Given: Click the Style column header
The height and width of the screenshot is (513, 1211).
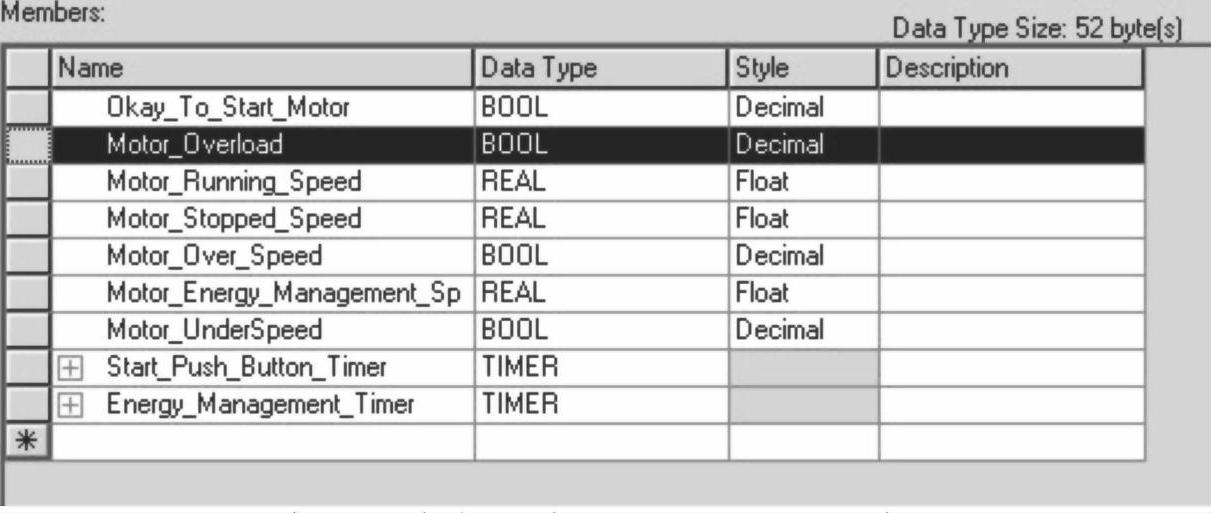Looking at the screenshot, I should click(x=803, y=69).
